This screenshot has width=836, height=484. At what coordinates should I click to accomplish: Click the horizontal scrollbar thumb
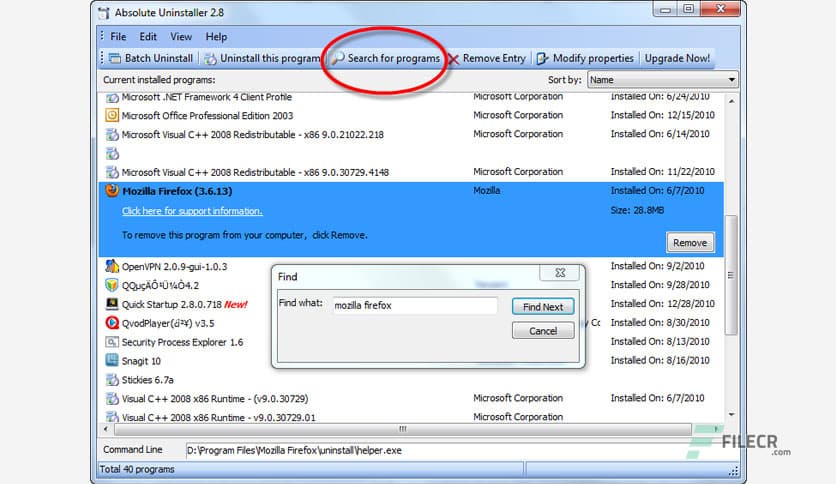click(403, 429)
